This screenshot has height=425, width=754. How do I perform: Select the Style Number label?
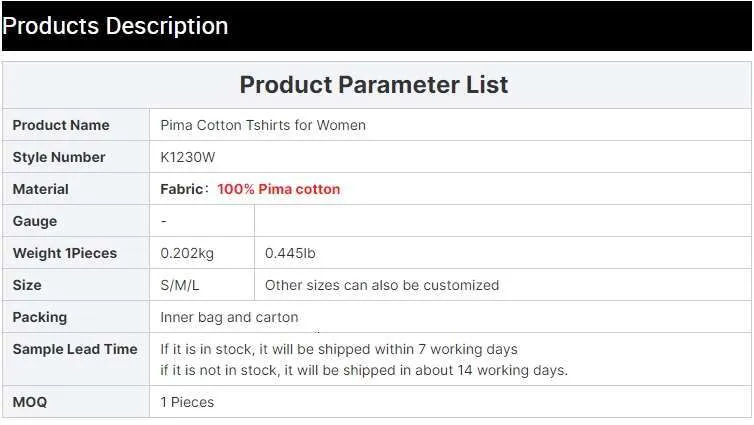tap(59, 157)
